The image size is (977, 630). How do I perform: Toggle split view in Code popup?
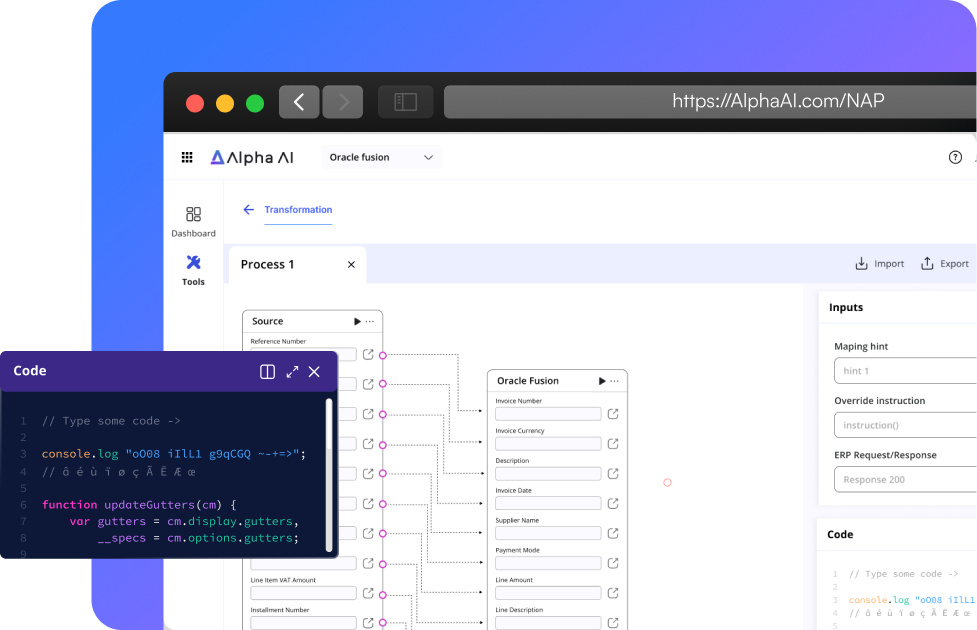pos(267,372)
